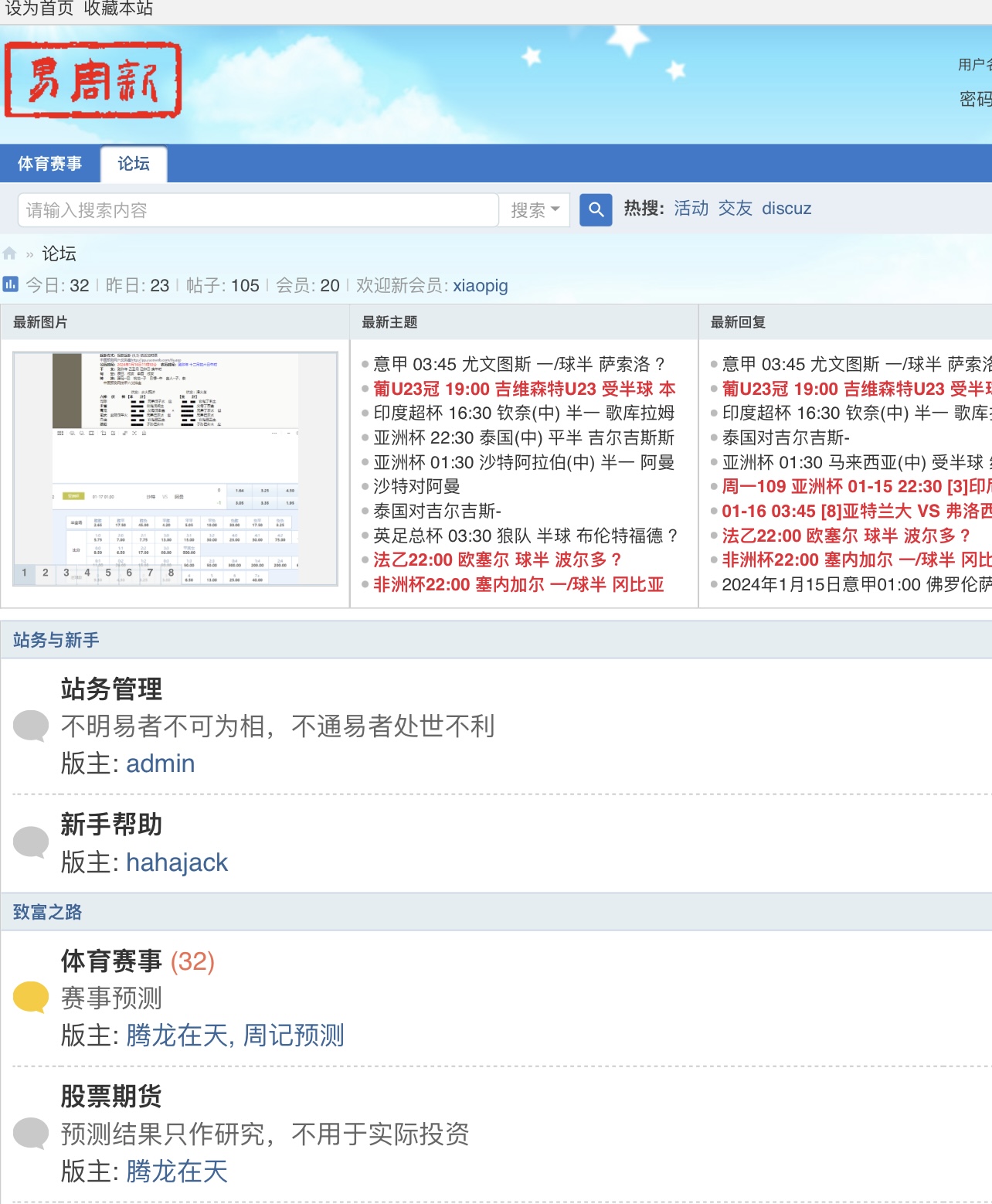The height and width of the screenshot is (1204, 992).
Task: Click 设为首页 at the top
Action: 39,9
